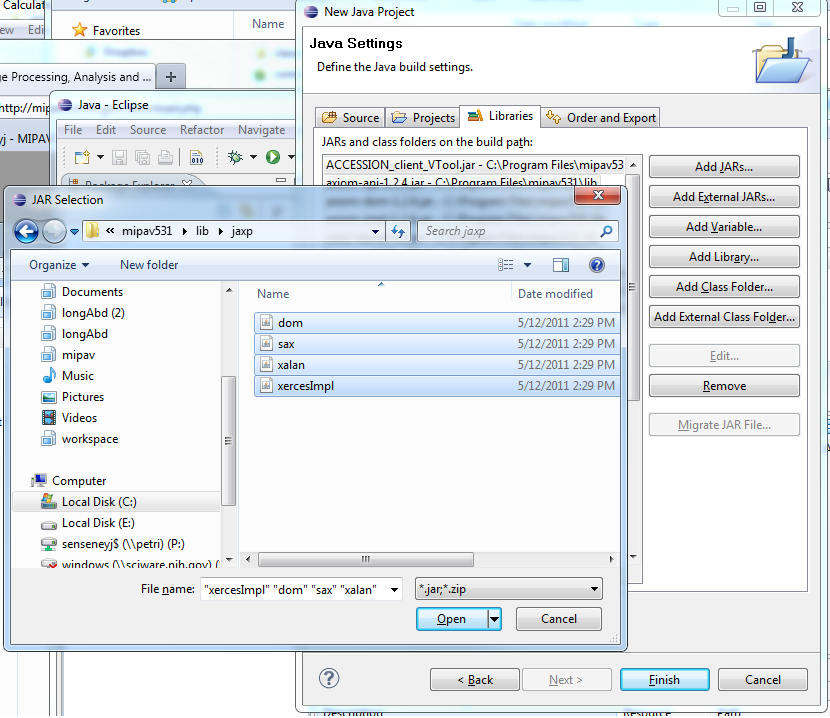Click the Add External JARs button

coord(723,197)
